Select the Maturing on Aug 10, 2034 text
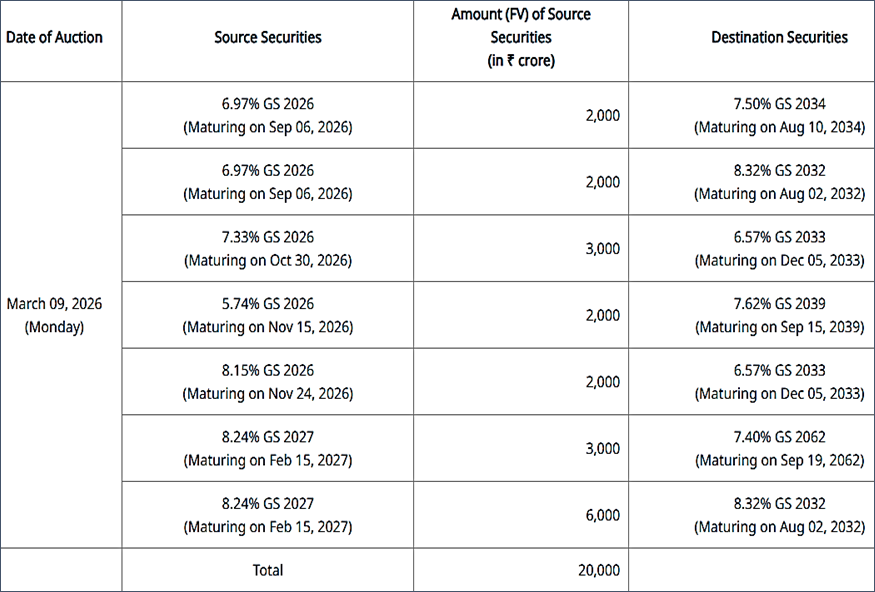Image resolution: width=875 pixels, height=592 pixels. pyautogui.click(x=779, y=127)
